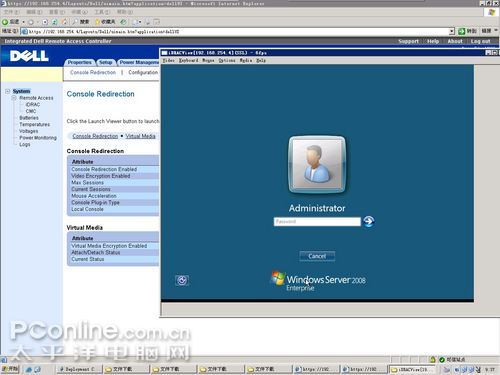Follow the Virtual Media link
Viewport: 500px width, 375px height.
point(140,136)
